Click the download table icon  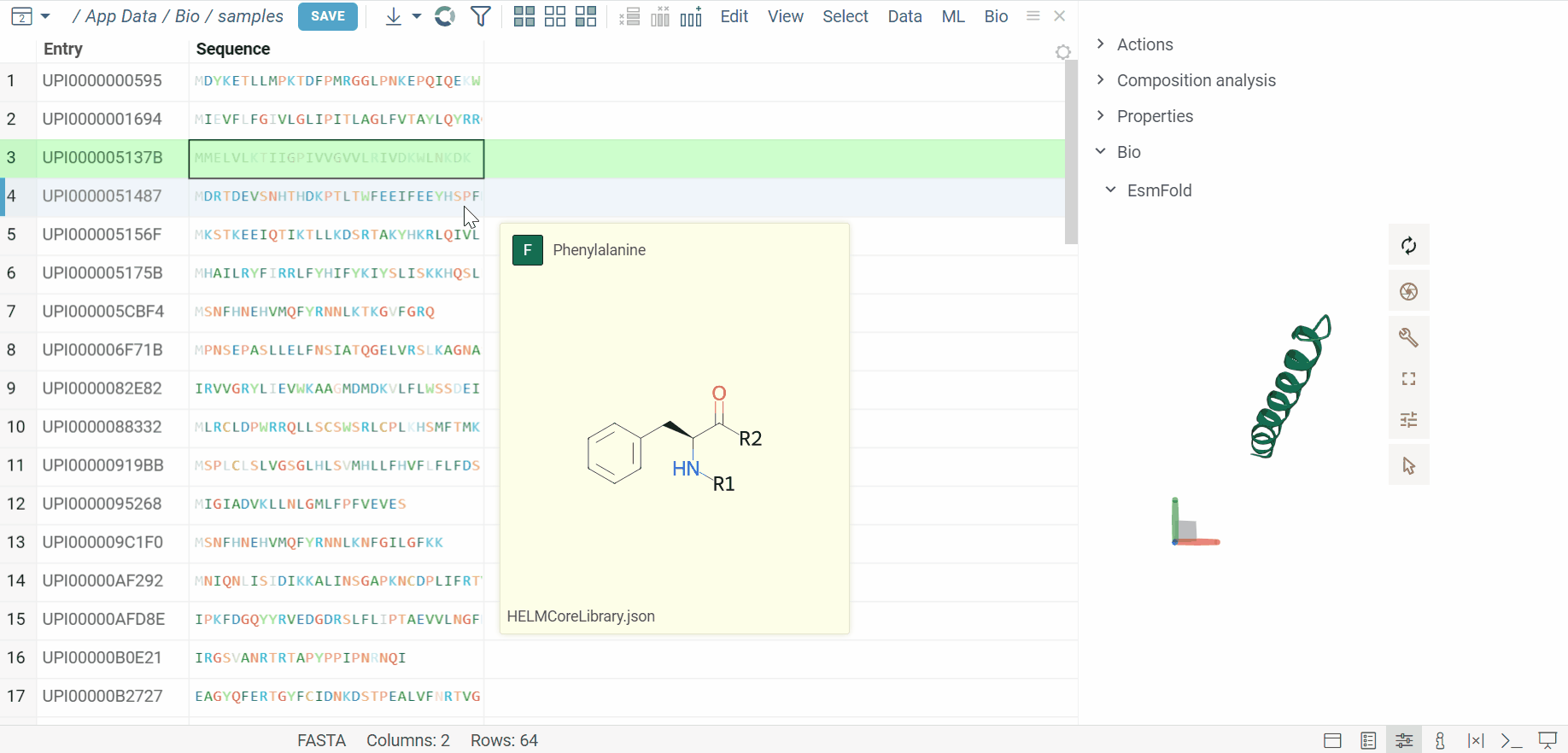393,16
